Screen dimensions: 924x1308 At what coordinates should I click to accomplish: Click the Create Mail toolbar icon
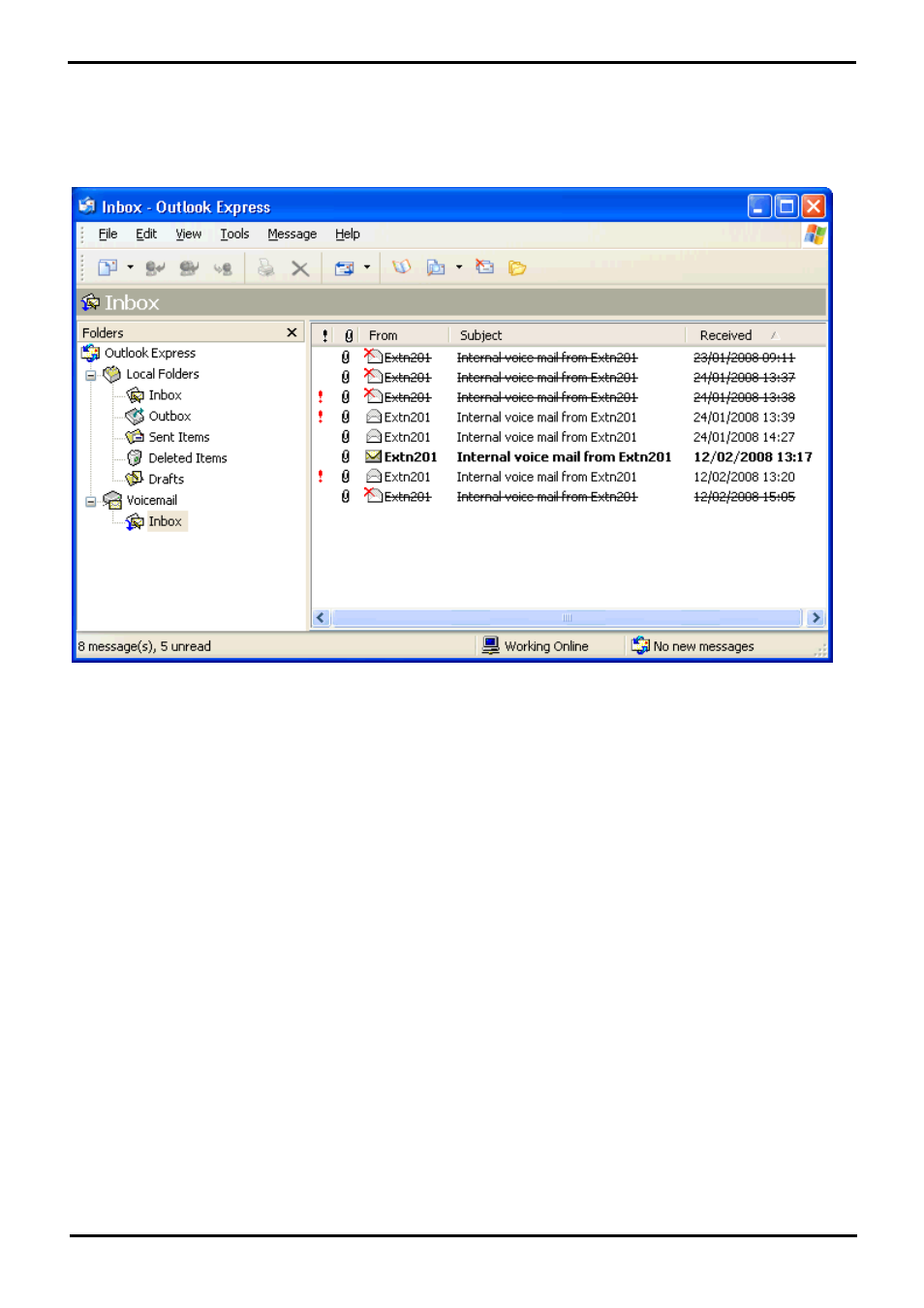108,267
